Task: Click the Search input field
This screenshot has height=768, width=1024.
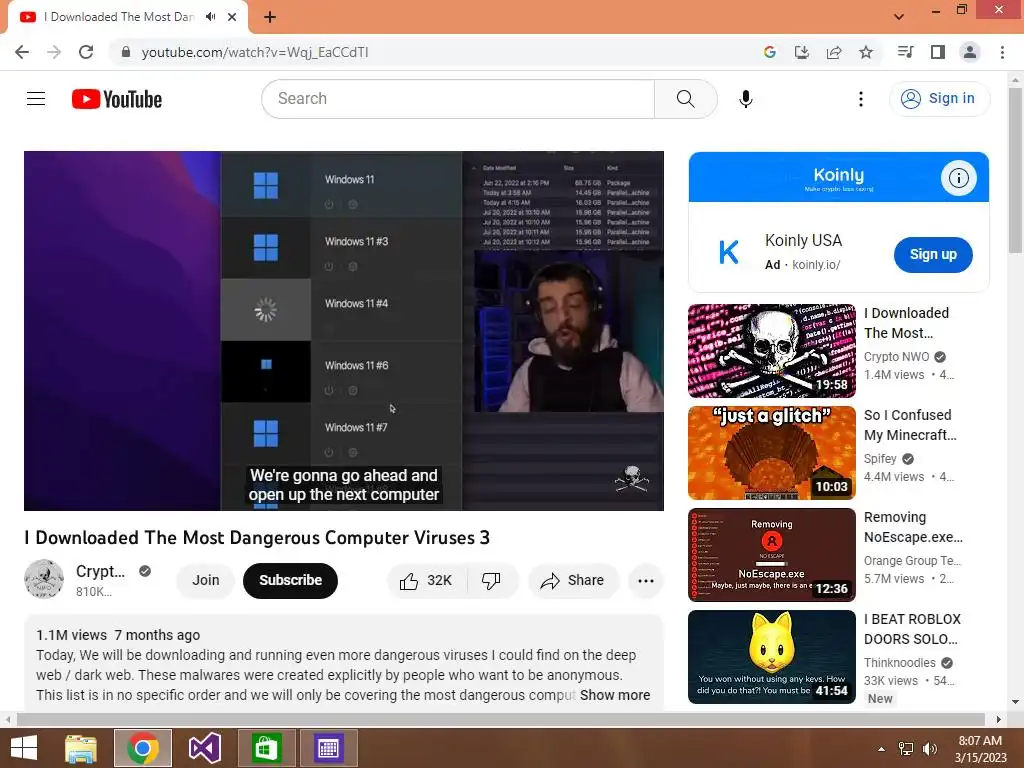Action: click(458, 99)
